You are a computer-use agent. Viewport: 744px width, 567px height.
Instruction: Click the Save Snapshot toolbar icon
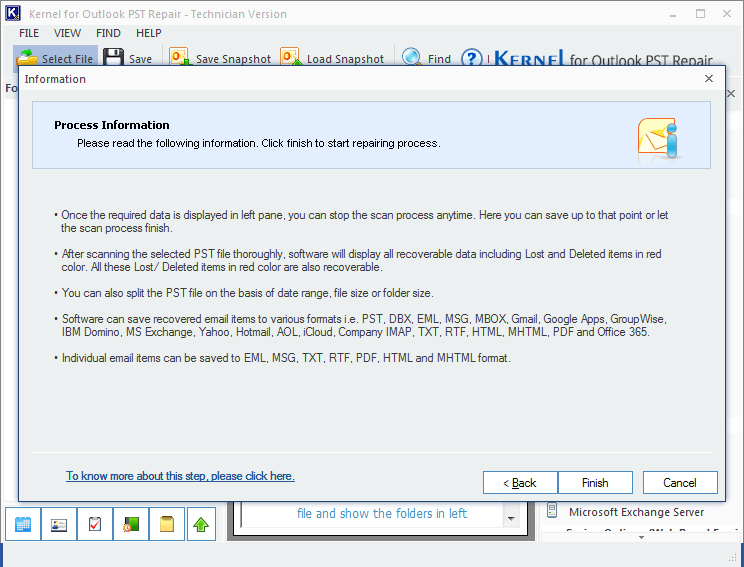tap(179, 57)
